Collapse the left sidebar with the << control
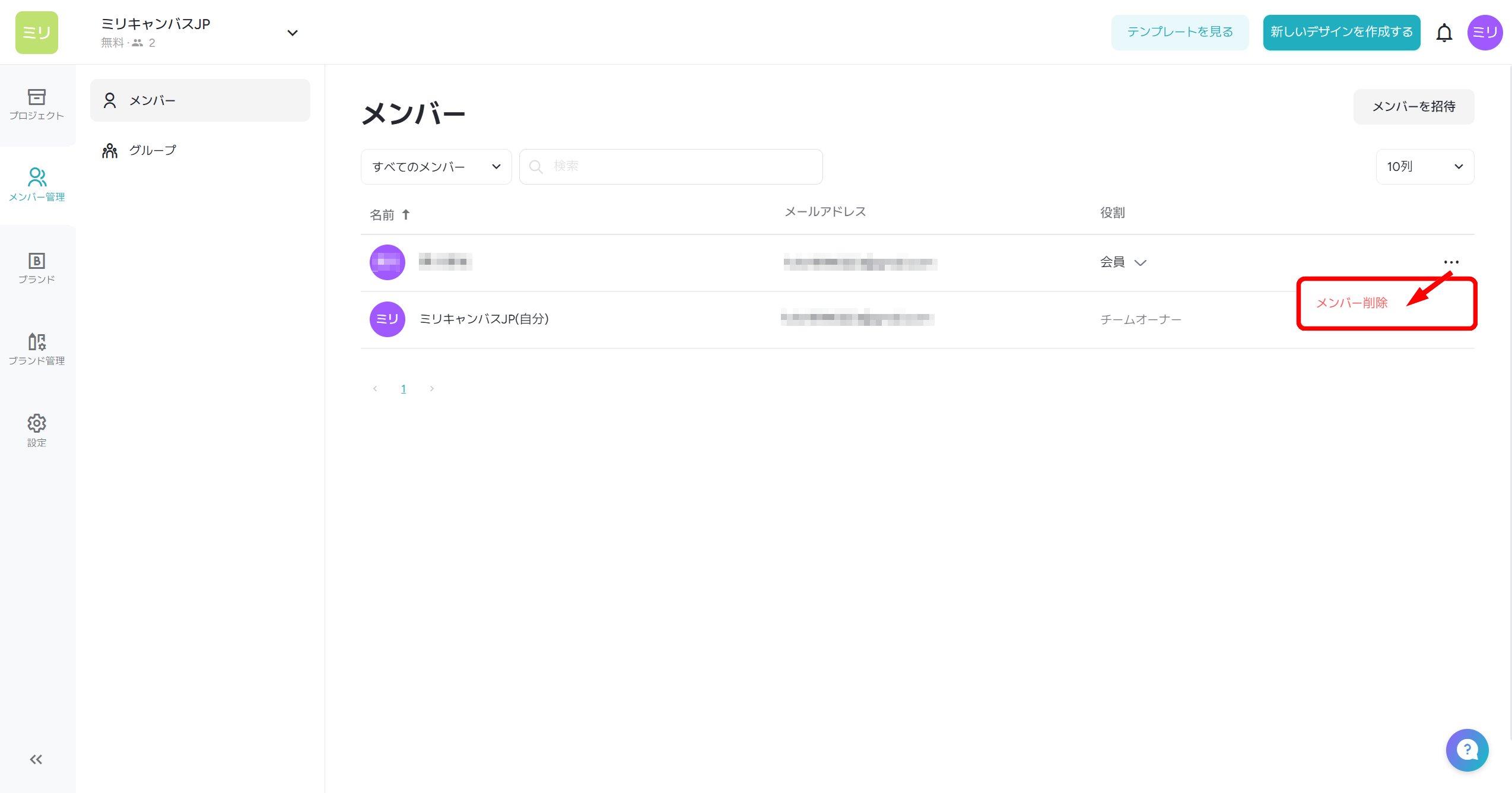This screenshot has height=793, width=1512. pos(36,759)
